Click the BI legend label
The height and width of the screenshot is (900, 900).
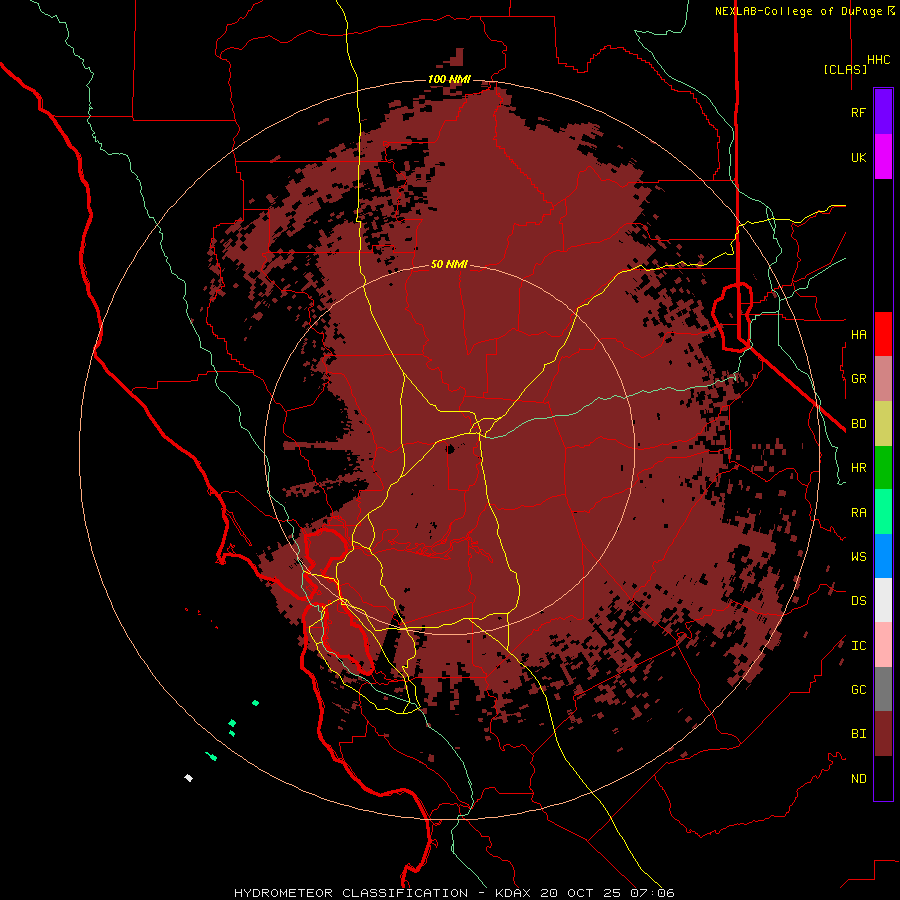858,734
